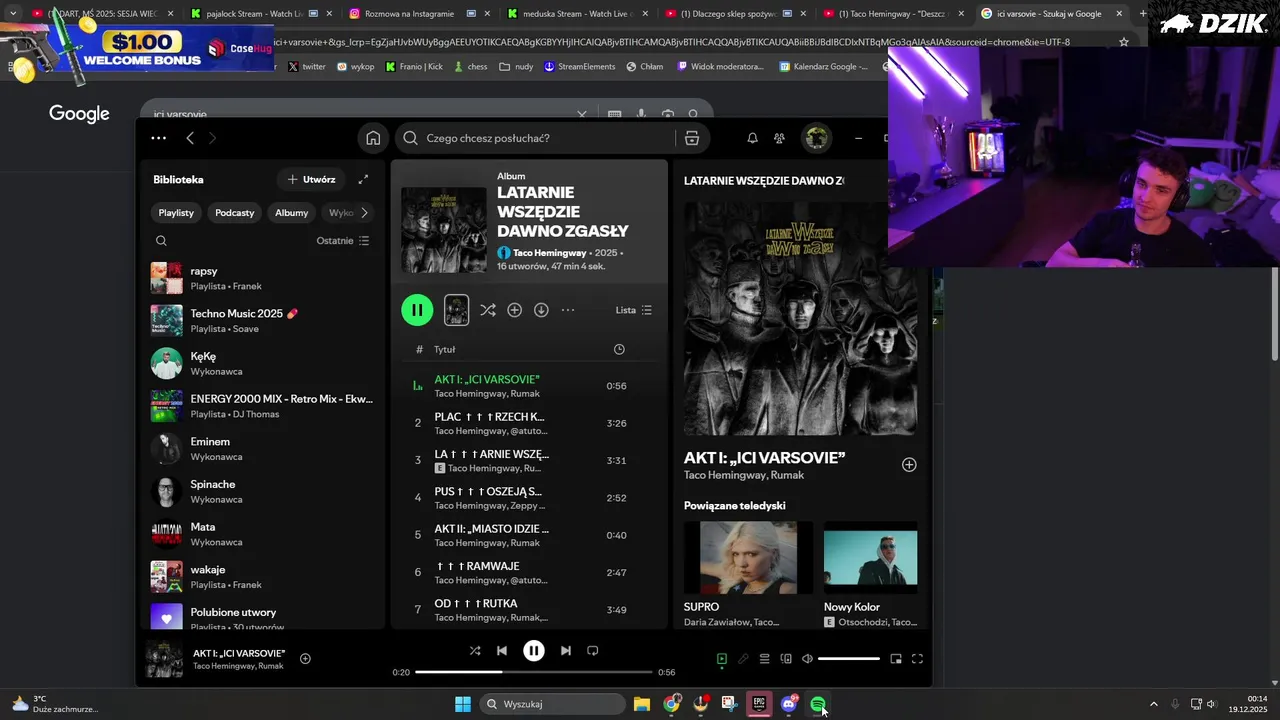Go back in Spotify navigation
Image resolution: width=1280 pixels, height=720 pixels.
pyautogui.click(x=190, y=138)
